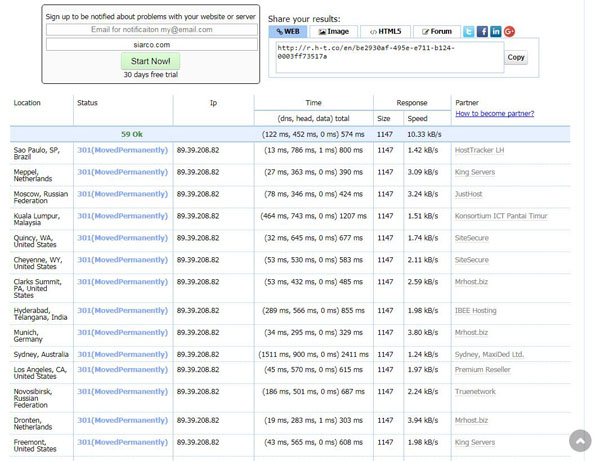Open How to become partner link
Viewport: 600px width, 461px height.
(x=494, y=114)
